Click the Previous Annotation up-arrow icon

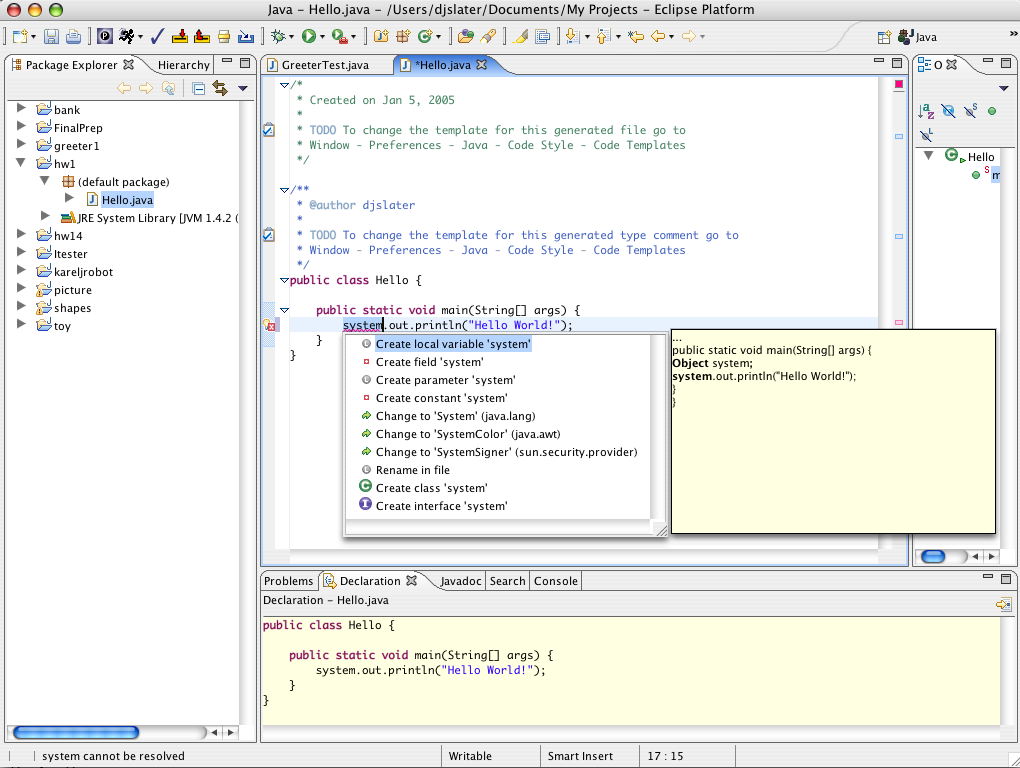(603, 36)
